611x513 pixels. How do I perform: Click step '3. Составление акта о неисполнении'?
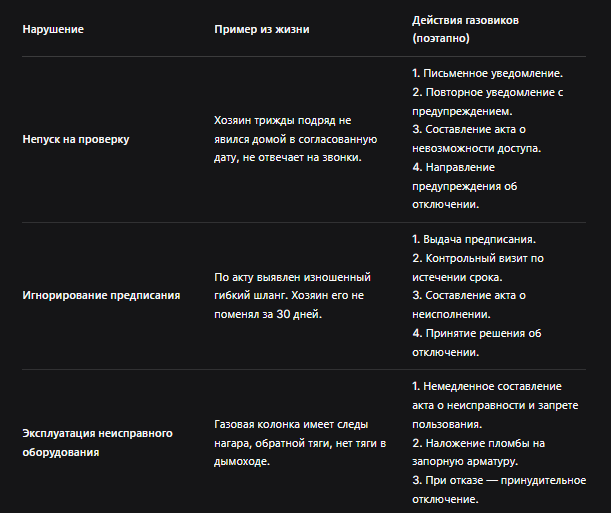[x=469, y=305]
